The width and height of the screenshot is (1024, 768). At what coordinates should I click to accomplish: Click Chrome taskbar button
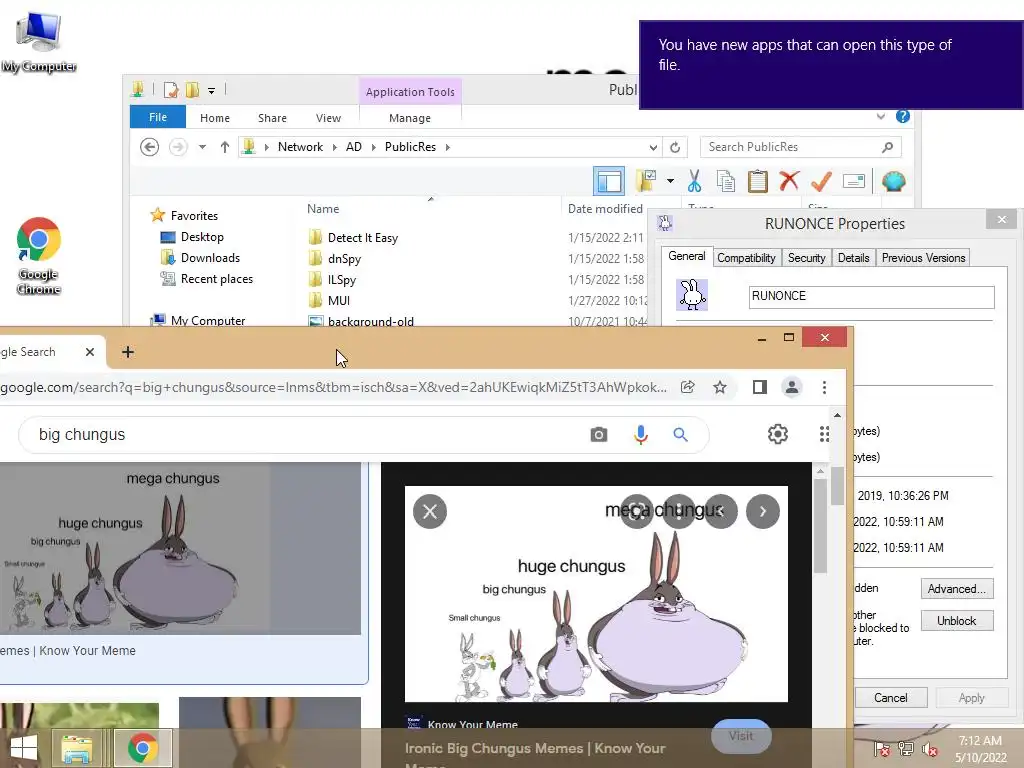142,748
